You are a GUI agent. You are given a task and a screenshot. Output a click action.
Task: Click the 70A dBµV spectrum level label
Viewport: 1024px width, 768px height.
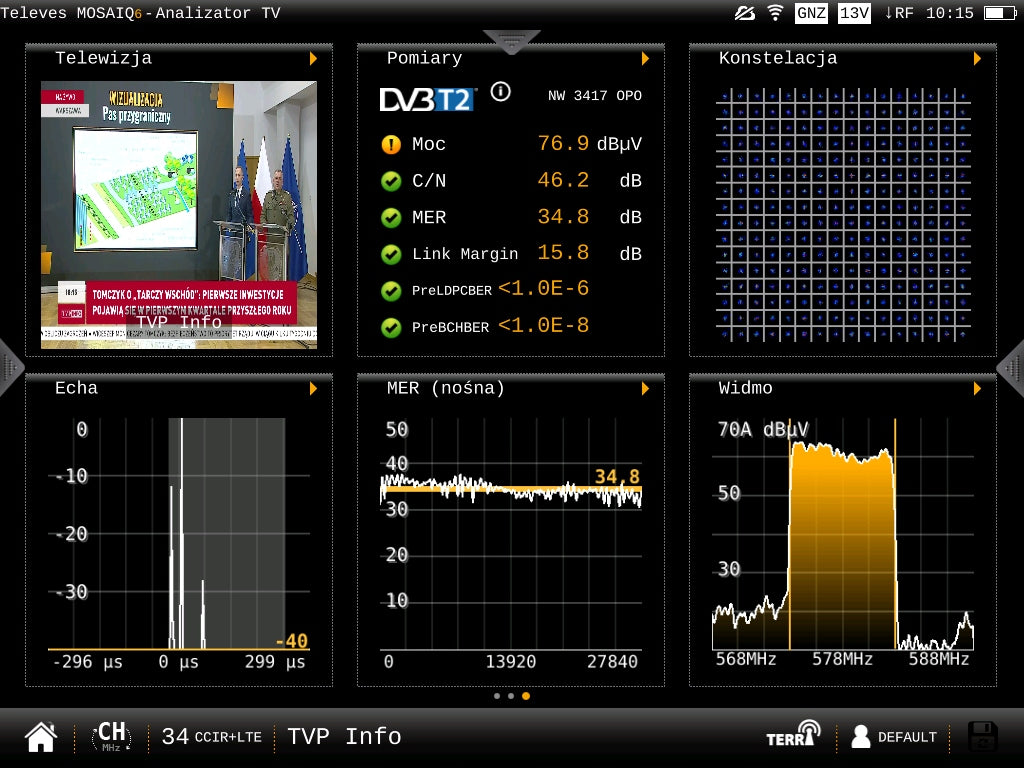(x=763, y=429)
